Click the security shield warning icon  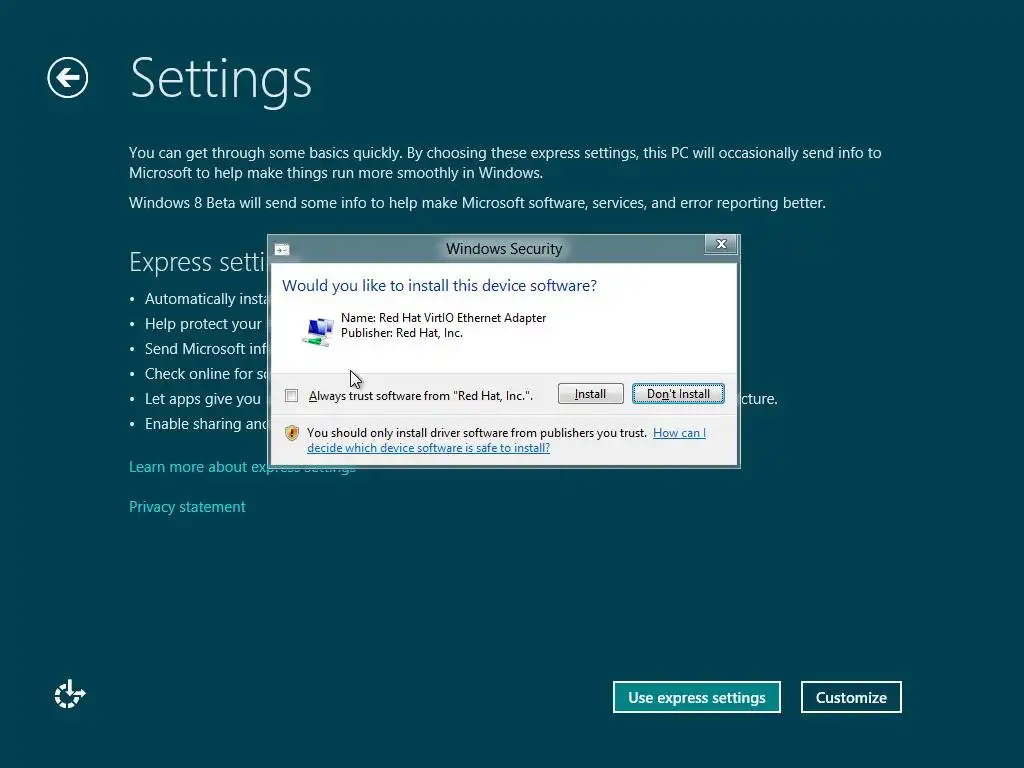[x=292, y=433]
